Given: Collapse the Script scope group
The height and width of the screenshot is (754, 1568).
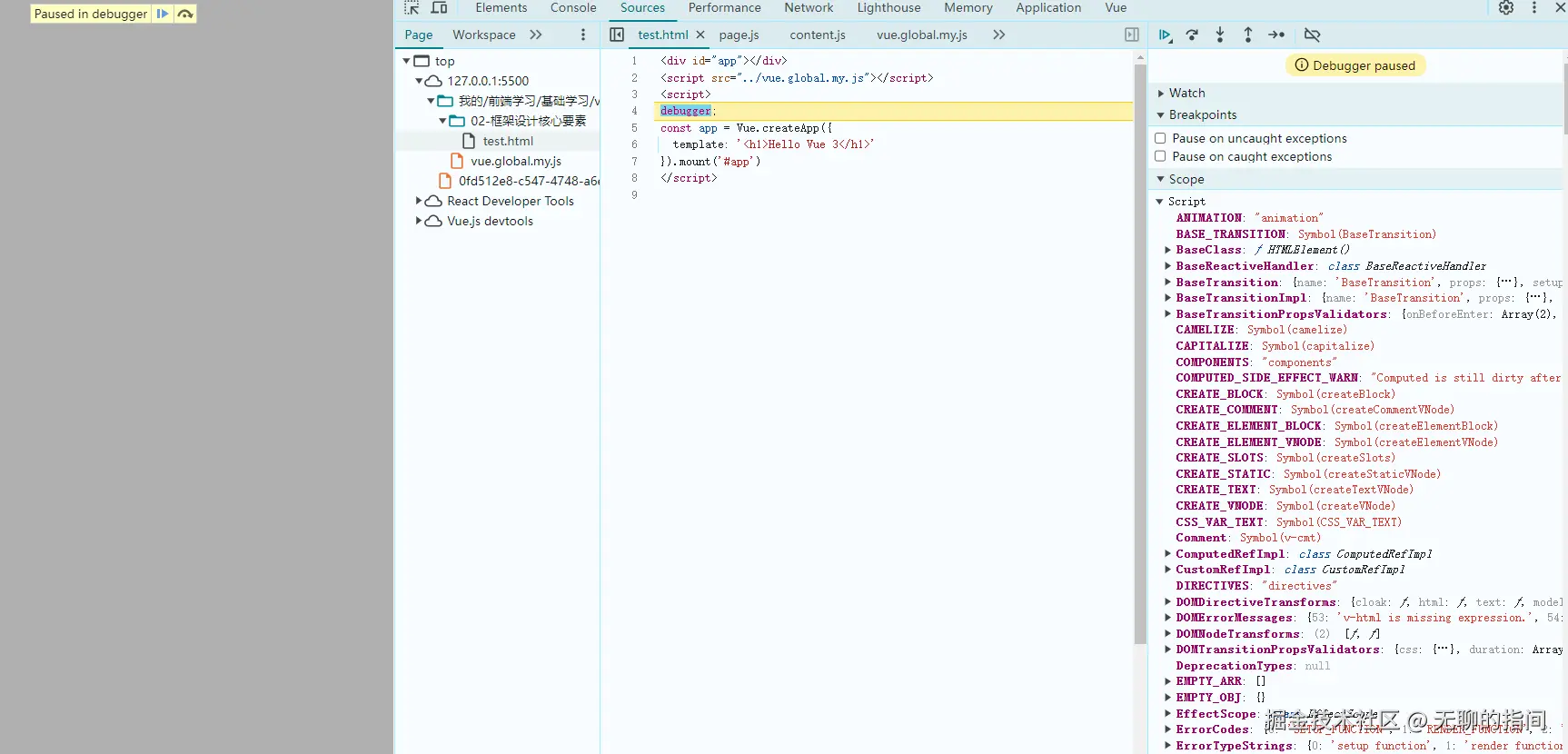Looking at the screenshot, I should 1160,202.
